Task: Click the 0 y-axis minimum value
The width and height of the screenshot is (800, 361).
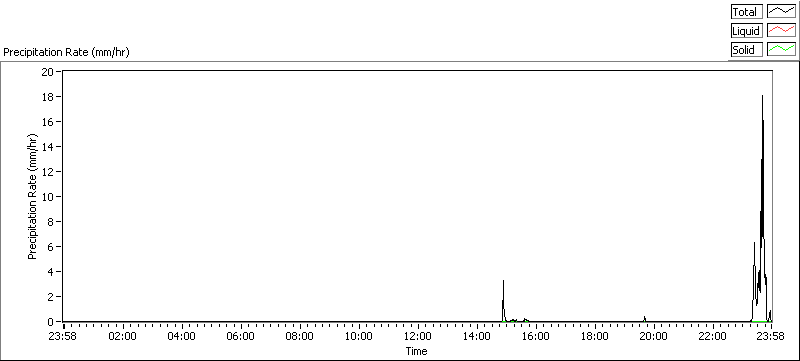Action: pyautogui.click(x=51, y=322)
